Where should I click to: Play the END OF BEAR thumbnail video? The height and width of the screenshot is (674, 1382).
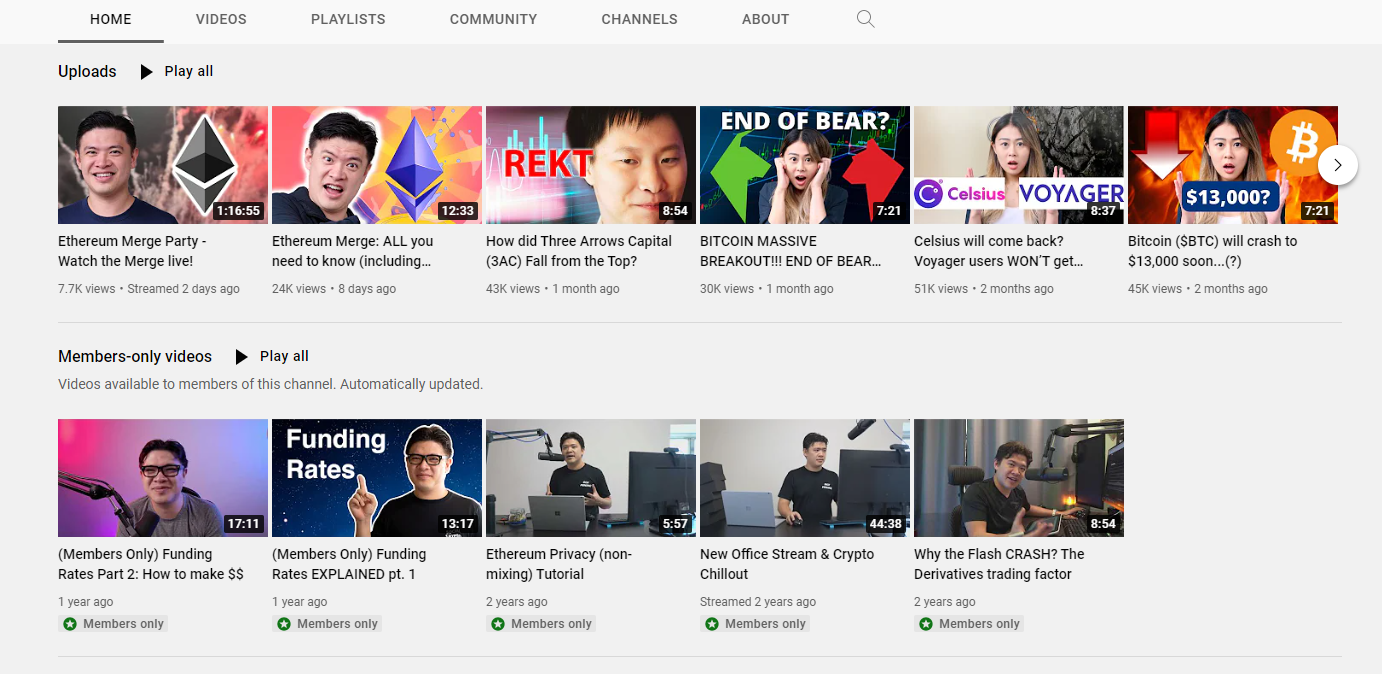[x=804, y=165]
